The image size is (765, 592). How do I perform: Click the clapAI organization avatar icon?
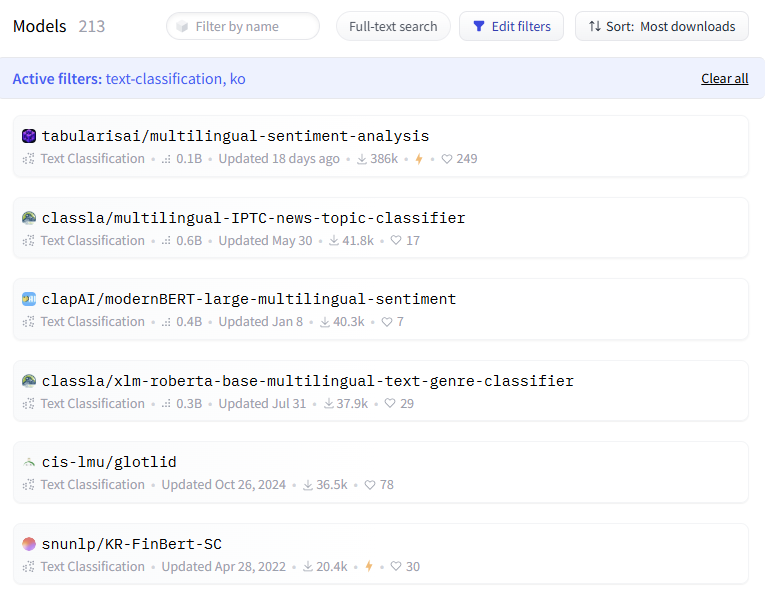click(29, 299)
